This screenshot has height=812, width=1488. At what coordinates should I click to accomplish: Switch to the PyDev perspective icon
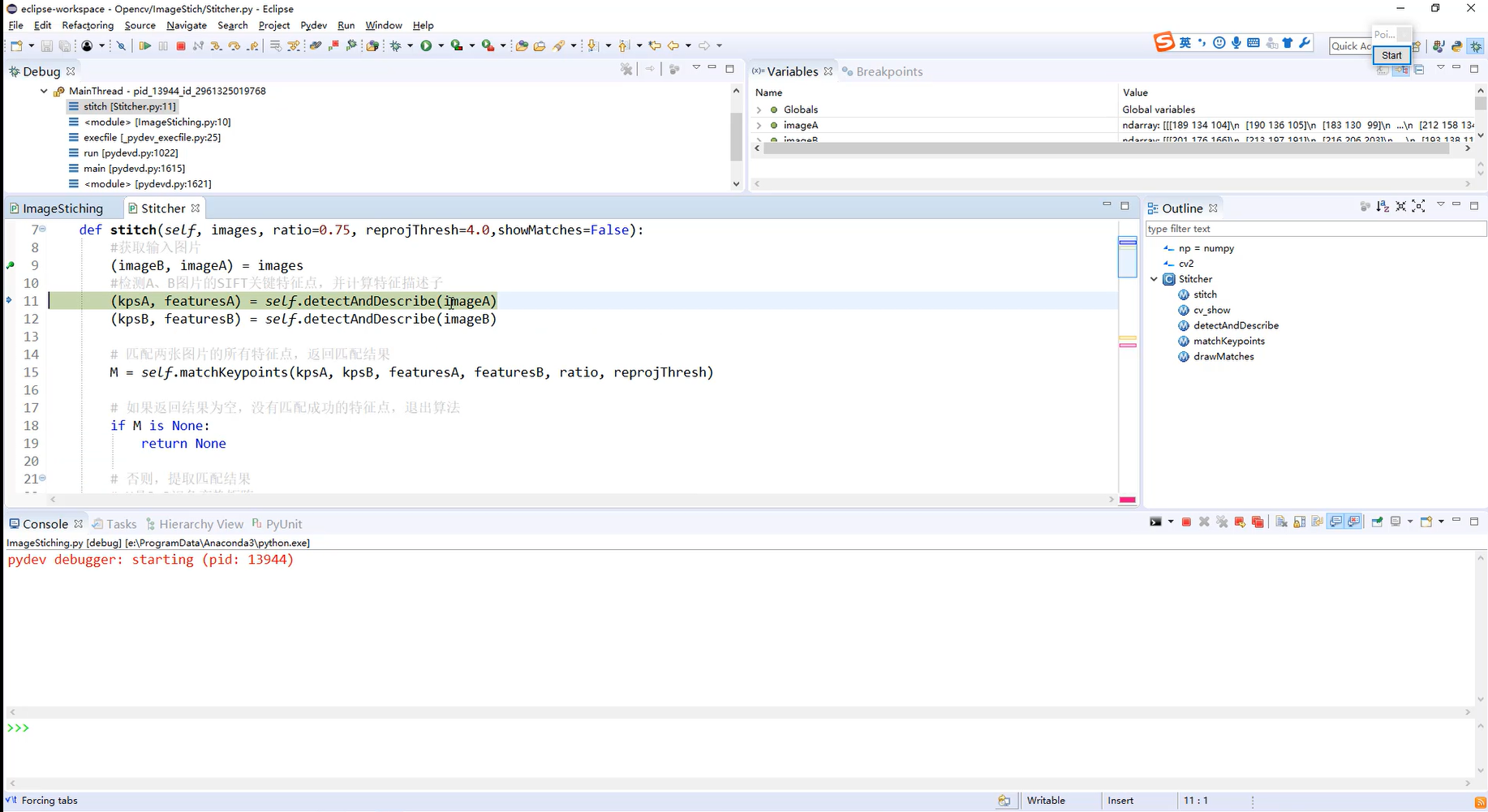1457,46
